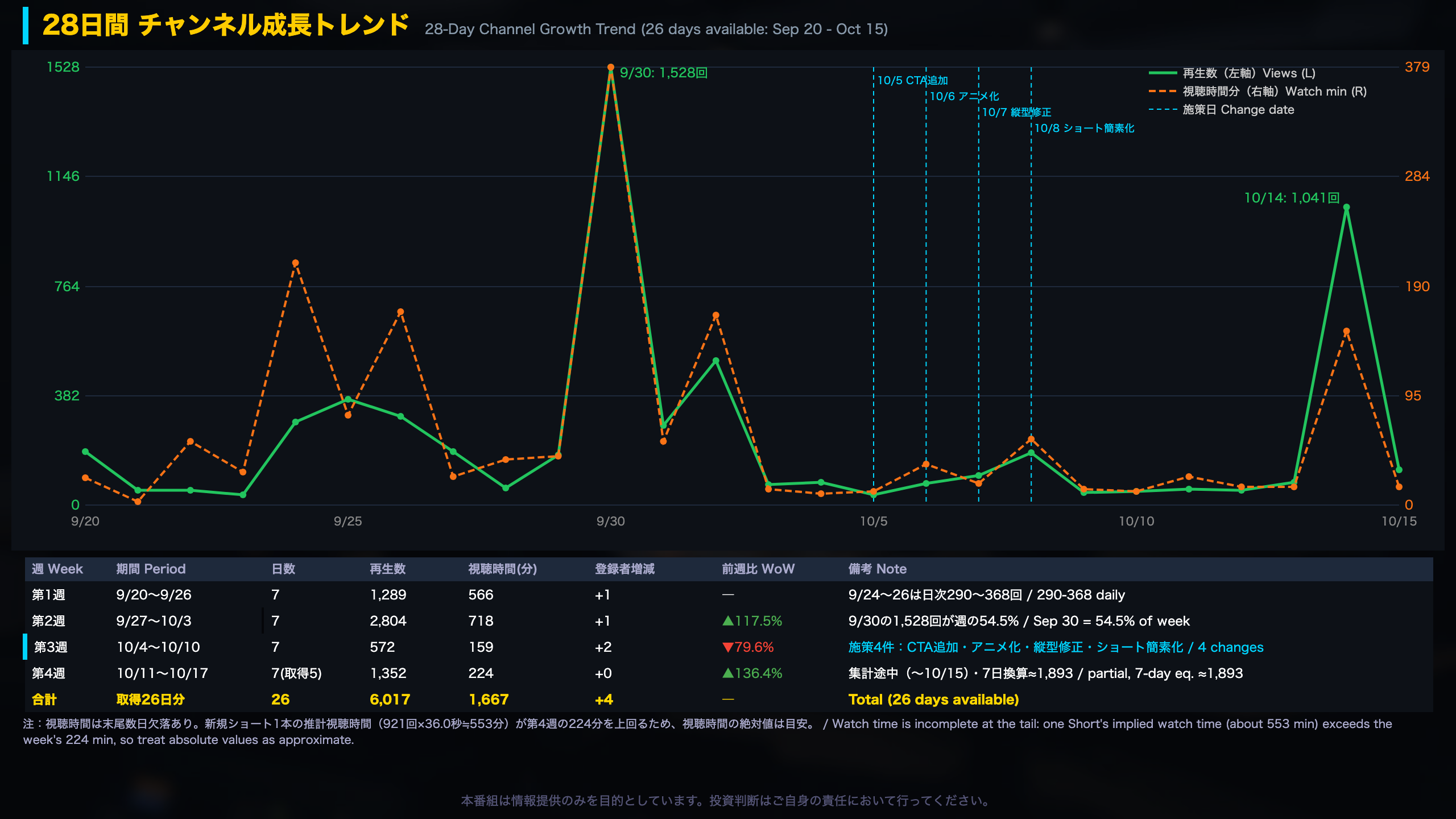Viewport: 1456px width, 819px height.
Task: Click the 再生数 column header in table
Action: coord(387,569)
